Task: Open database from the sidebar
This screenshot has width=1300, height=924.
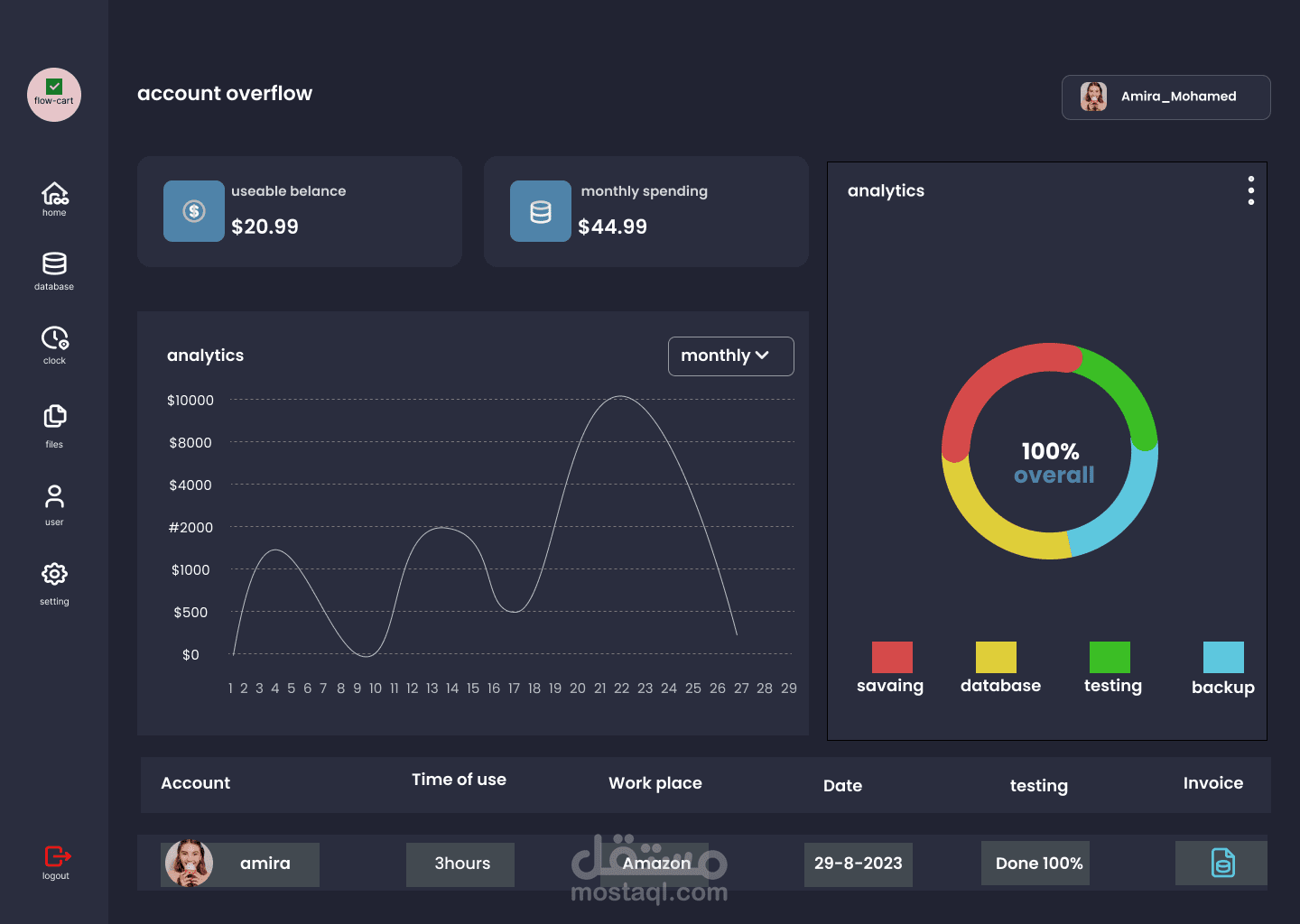Action: pyautogui.click(x=54, y=271)
